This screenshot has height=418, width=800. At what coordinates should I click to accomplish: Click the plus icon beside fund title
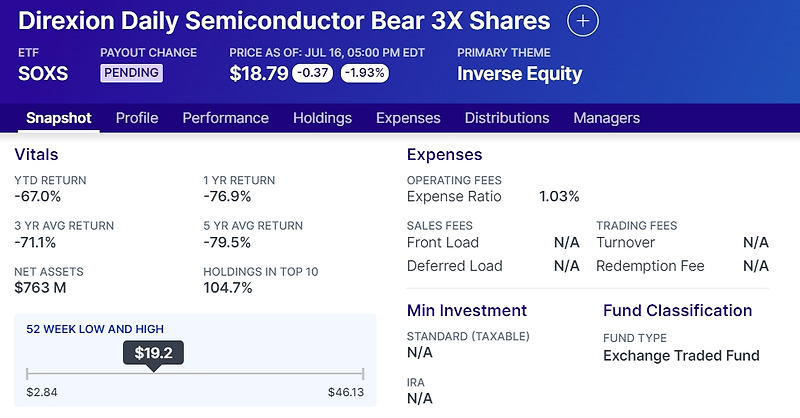582,21
